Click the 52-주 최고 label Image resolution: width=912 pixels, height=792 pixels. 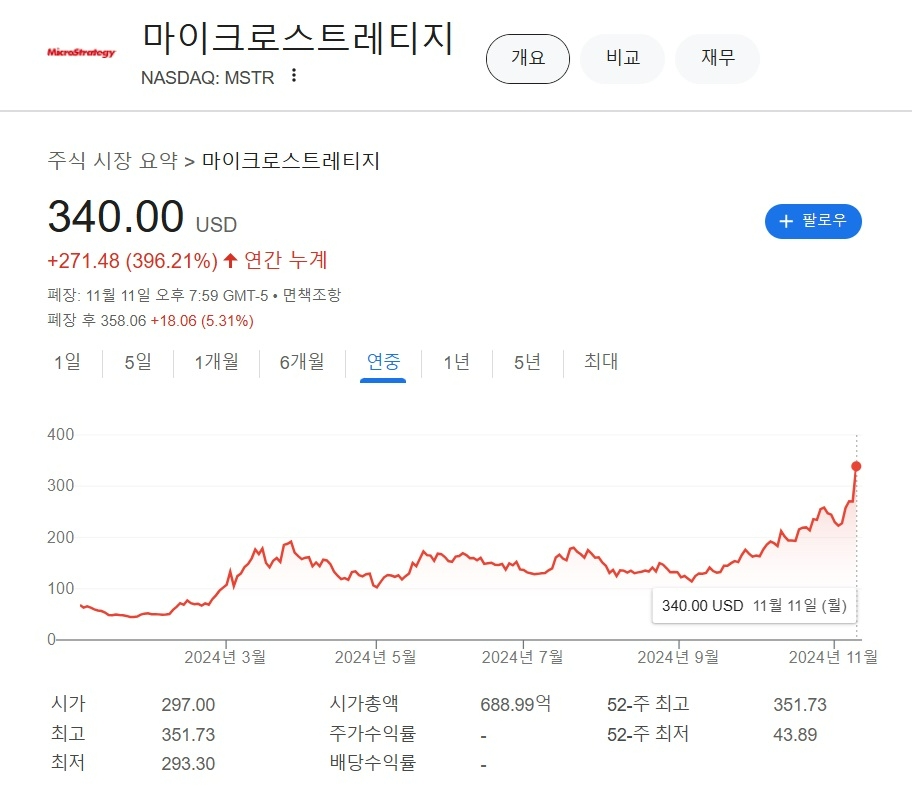point(648,704)
